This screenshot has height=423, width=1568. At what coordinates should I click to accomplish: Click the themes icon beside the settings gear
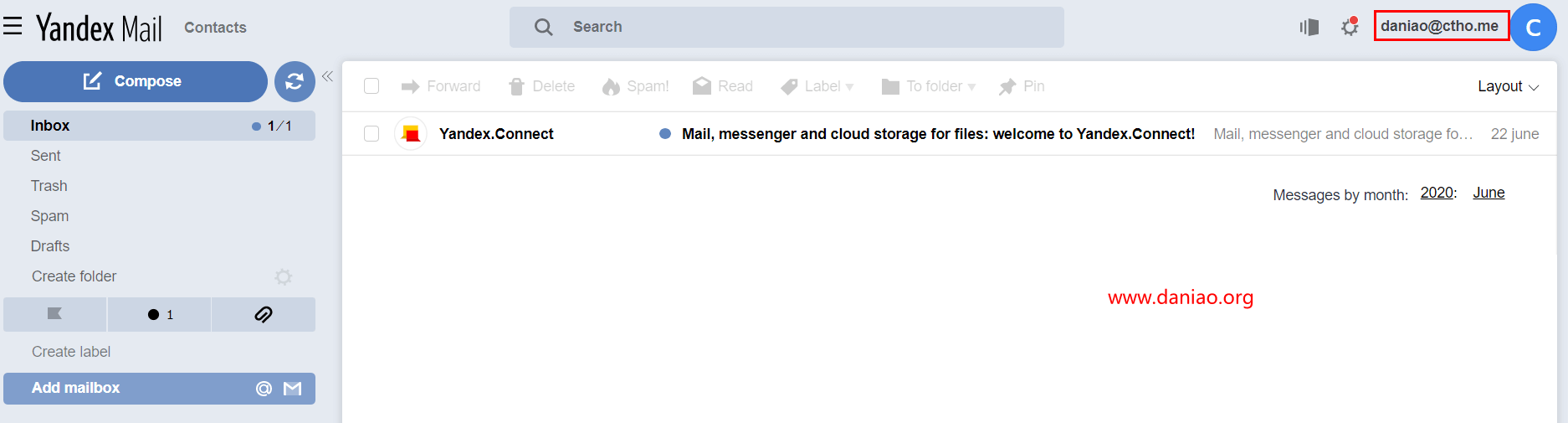[1309, 28]
